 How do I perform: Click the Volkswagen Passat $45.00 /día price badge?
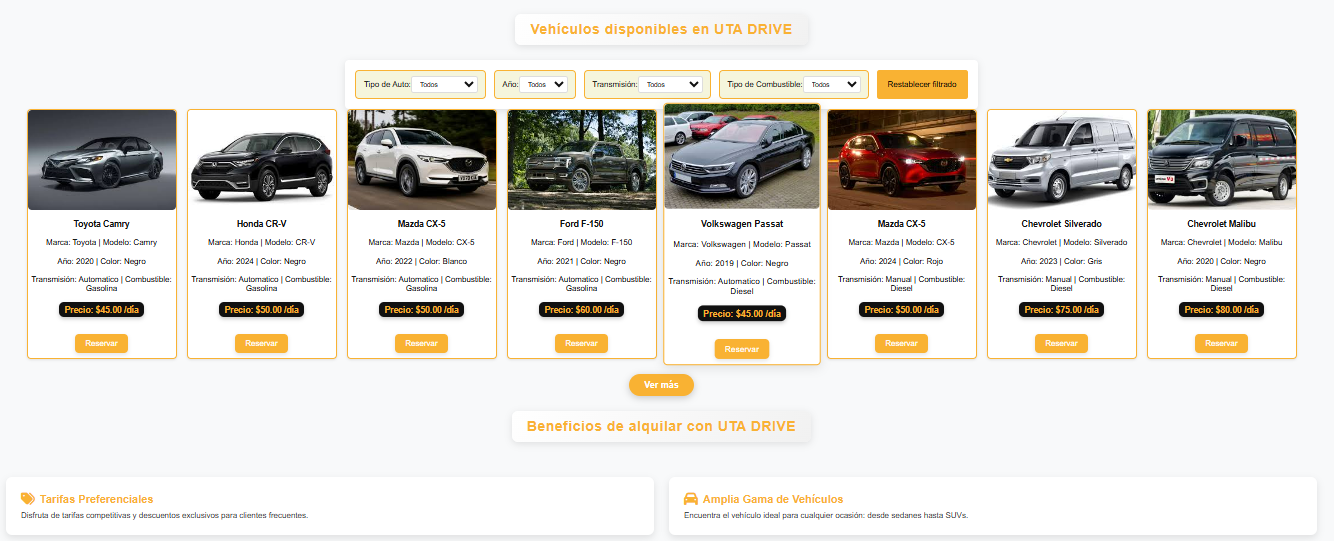742,314
